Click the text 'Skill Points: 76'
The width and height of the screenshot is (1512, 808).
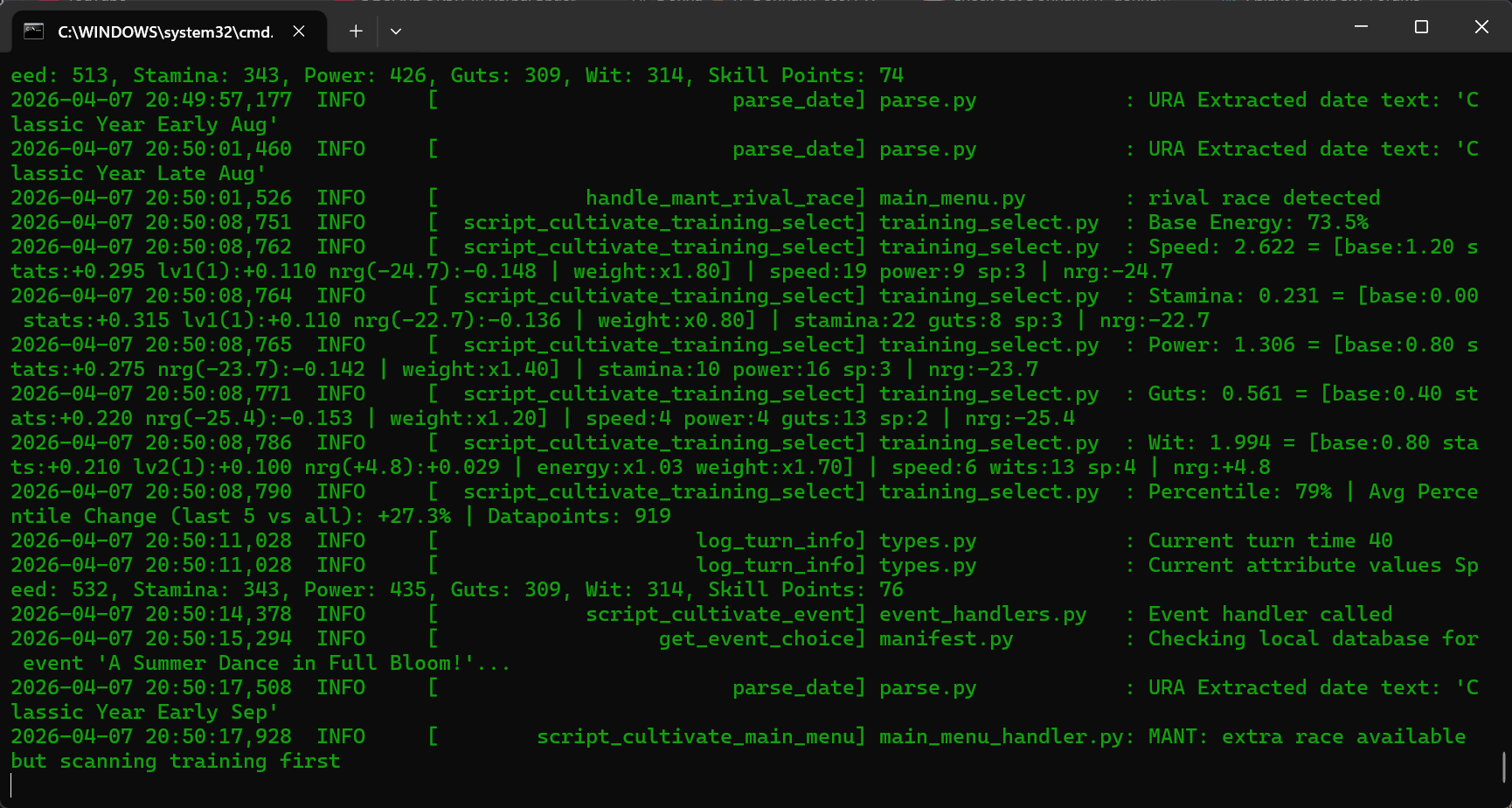pos(806,589)
